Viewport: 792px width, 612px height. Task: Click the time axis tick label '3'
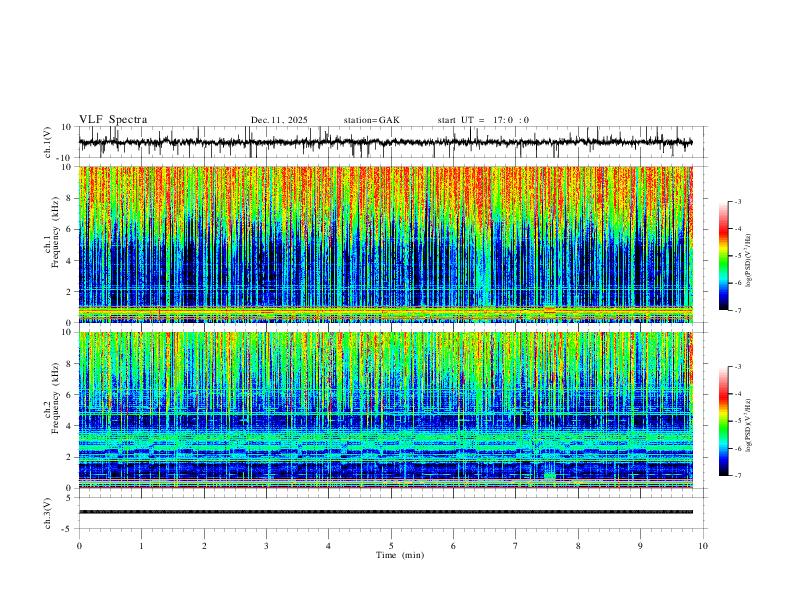point(266,546)
